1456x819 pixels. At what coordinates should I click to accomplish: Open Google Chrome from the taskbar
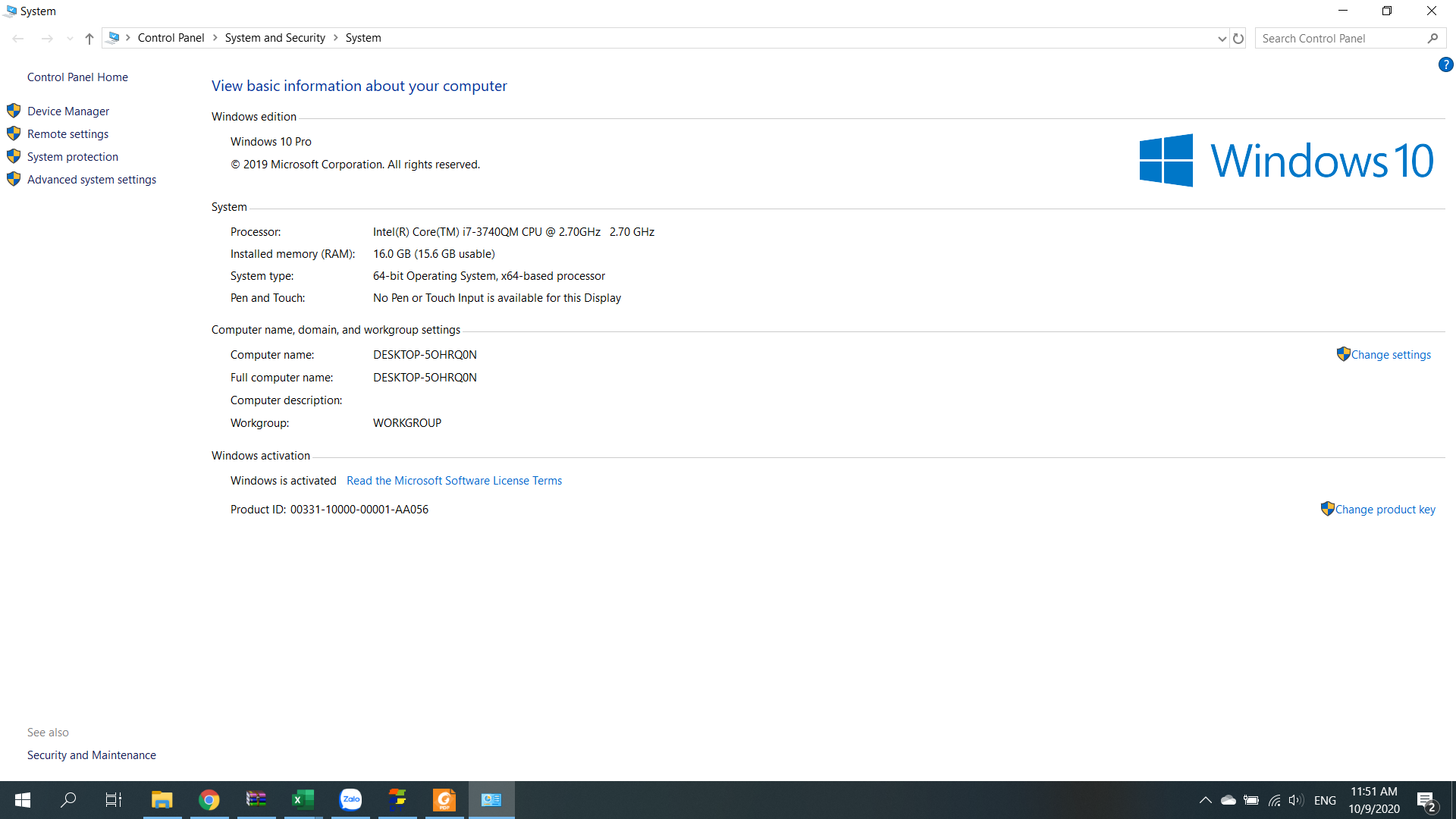[x=209, y=799]
